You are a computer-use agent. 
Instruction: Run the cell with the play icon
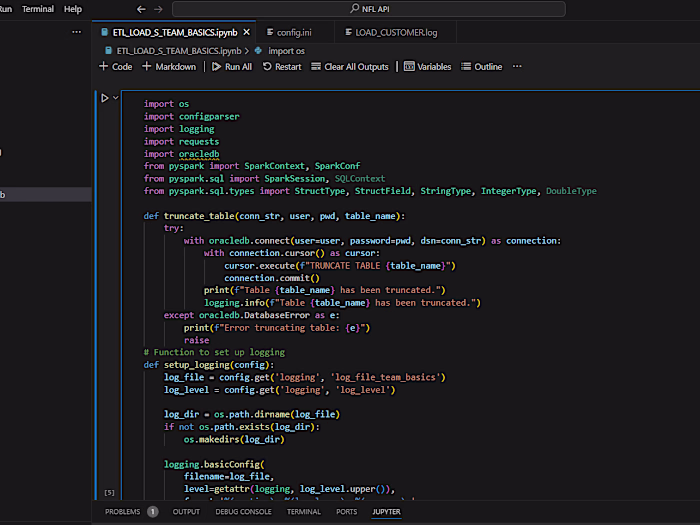click(x=104, y=98)
